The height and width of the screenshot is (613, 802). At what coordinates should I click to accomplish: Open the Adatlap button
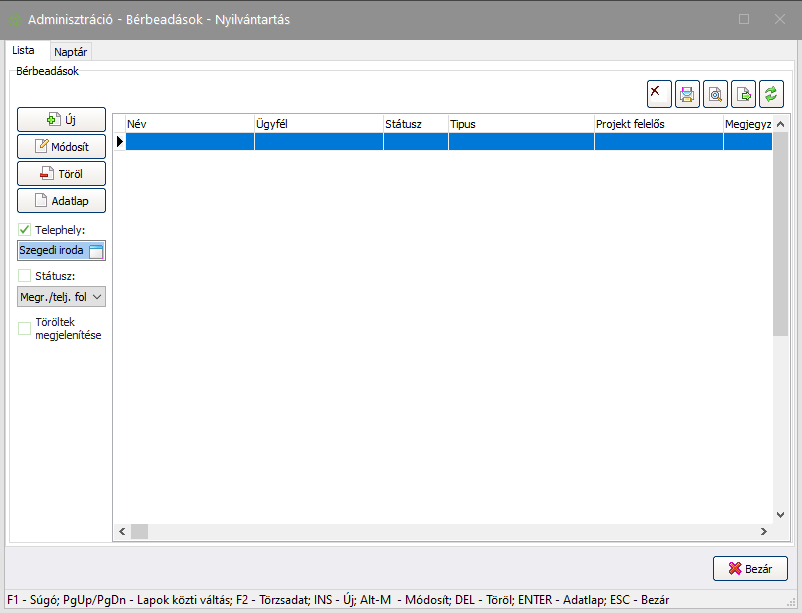[x=61, y=200]
